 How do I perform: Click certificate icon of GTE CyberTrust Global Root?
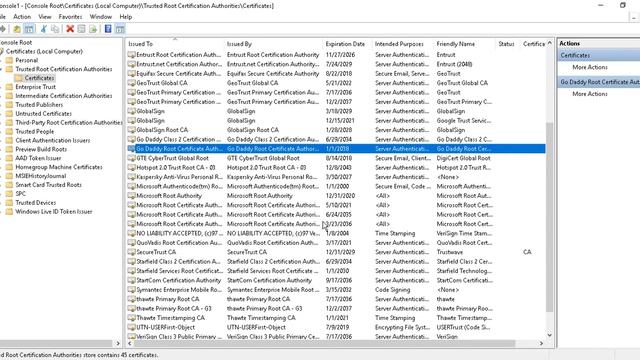[x=131, y=158]
